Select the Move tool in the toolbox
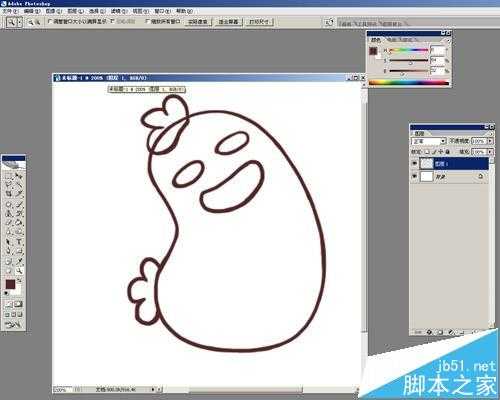This screenshot has width=500, height=400. (19, 176)
